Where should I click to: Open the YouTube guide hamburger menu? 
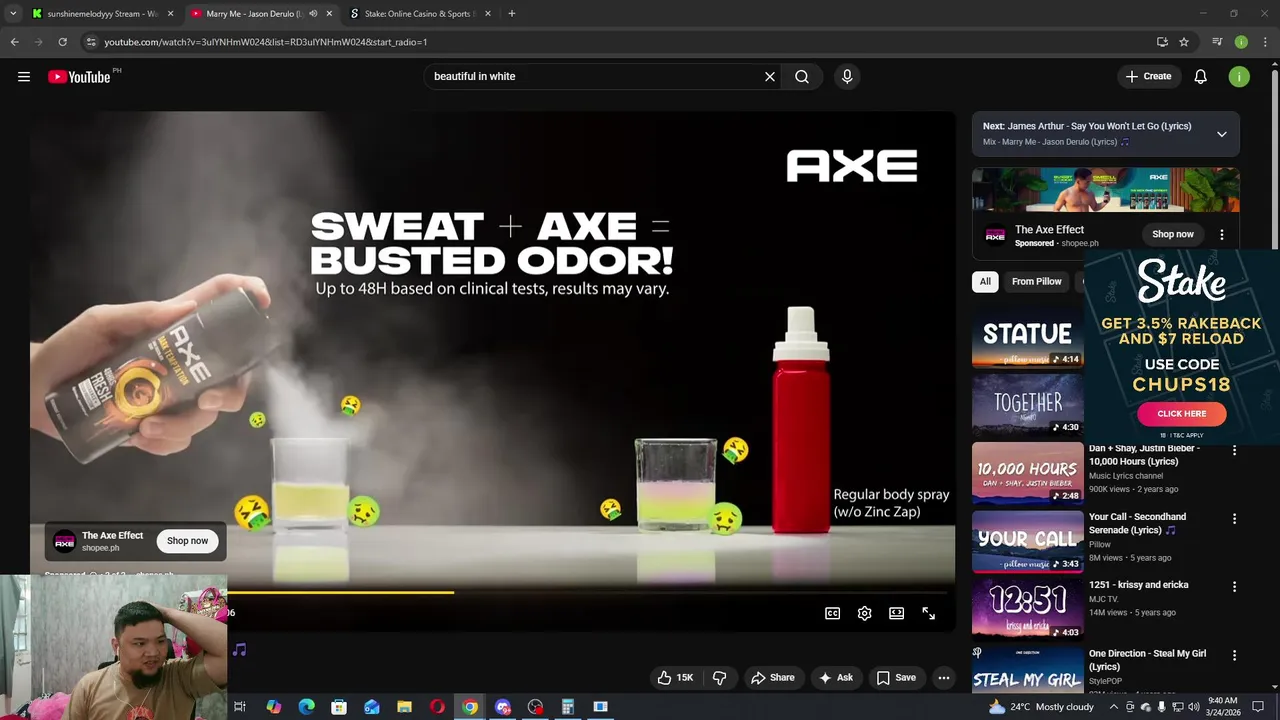pos(24,77)
